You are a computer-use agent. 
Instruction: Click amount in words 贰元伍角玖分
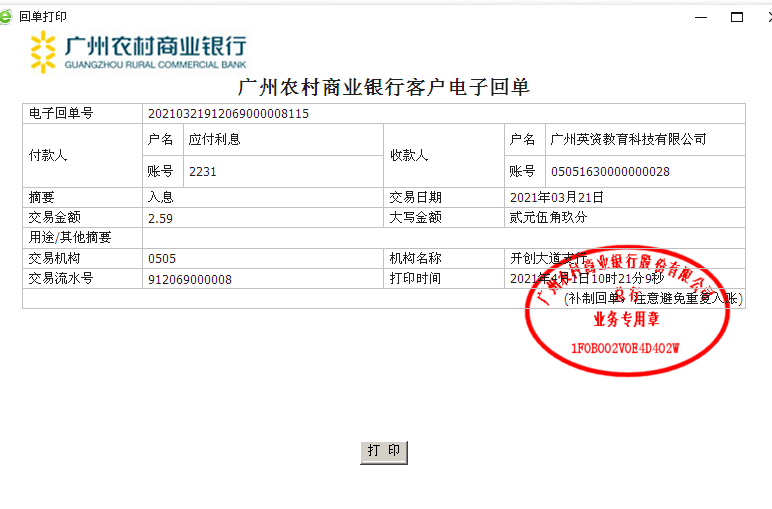pyautogui.click(x=548, y=217)
